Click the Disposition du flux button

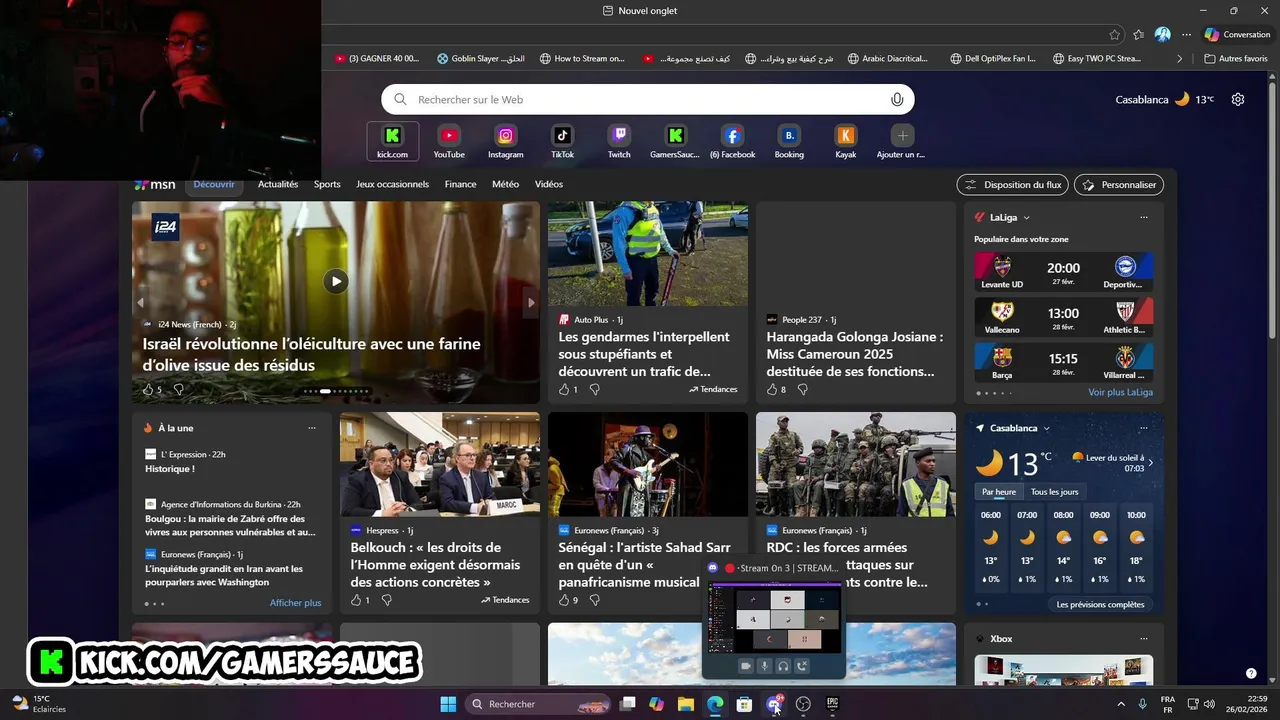point(1013,185)
